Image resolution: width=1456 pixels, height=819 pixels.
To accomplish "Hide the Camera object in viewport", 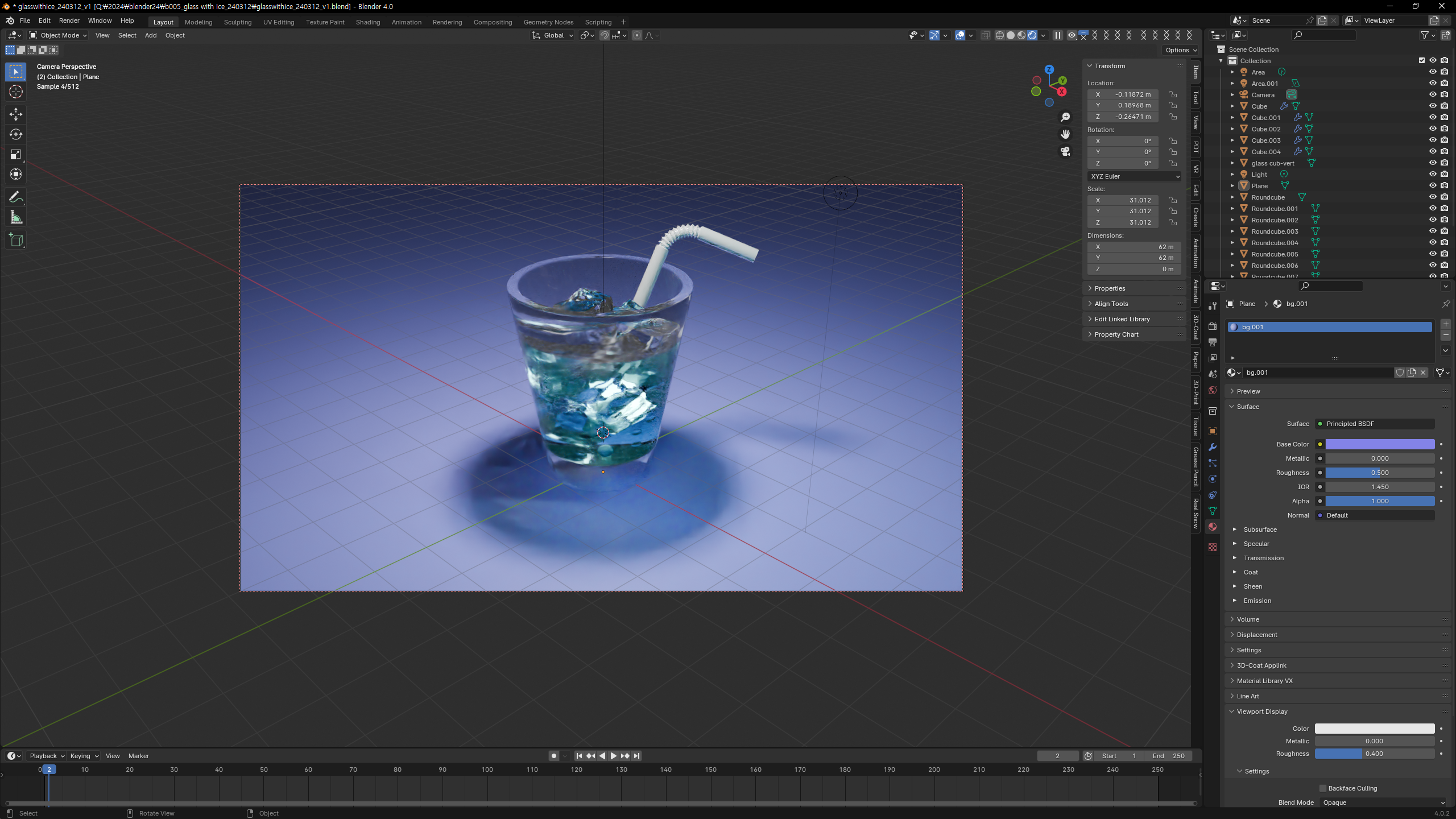I will point(1433,94).
